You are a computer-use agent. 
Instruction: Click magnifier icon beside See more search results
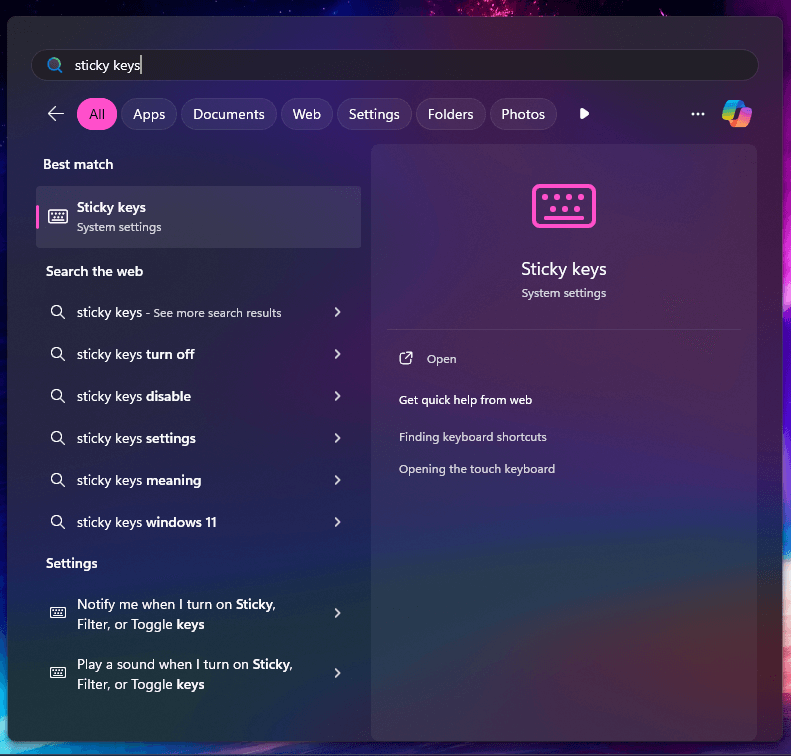click(x=58, y=312)
